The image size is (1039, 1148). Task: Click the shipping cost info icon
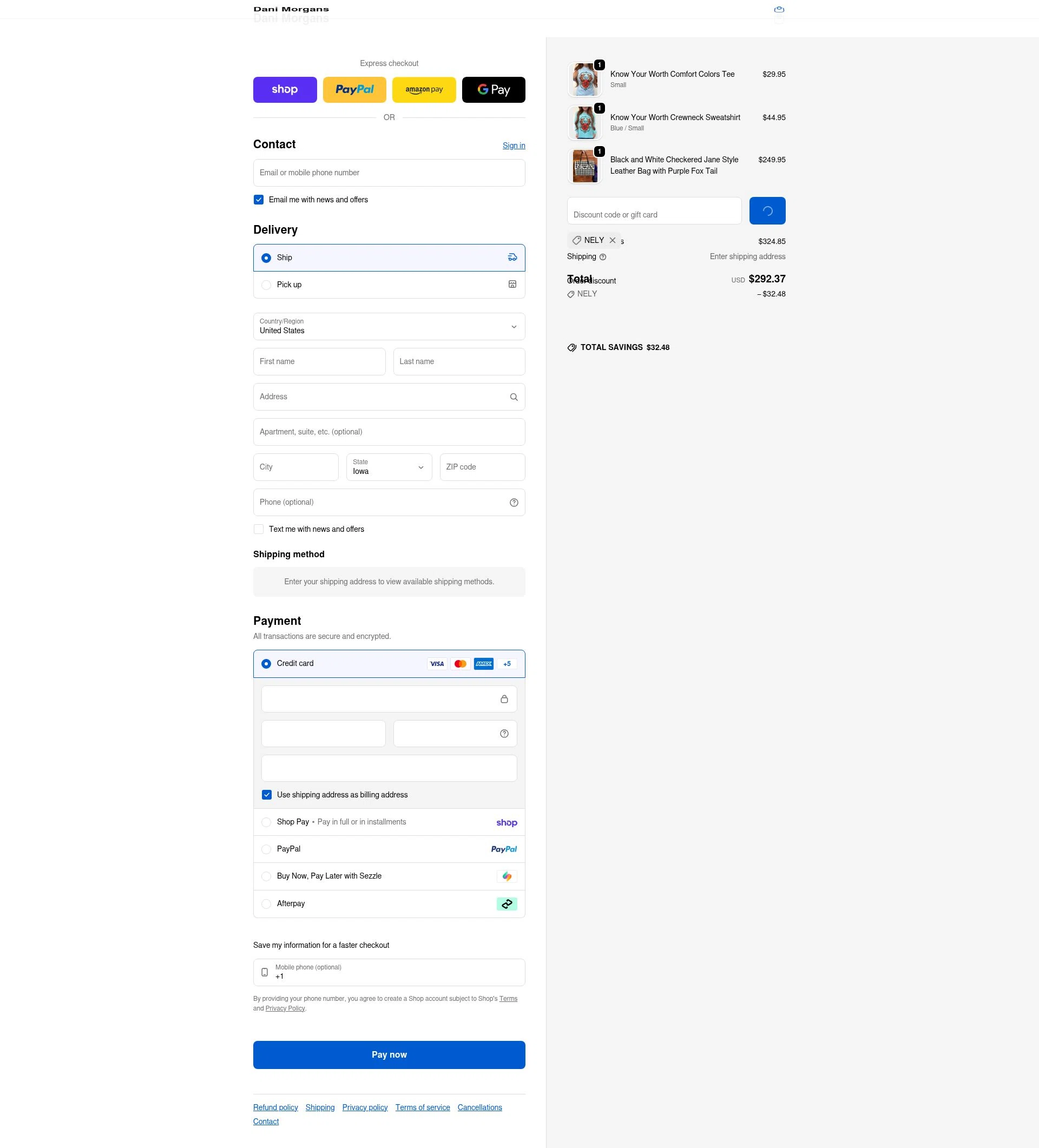pos(603,257)
